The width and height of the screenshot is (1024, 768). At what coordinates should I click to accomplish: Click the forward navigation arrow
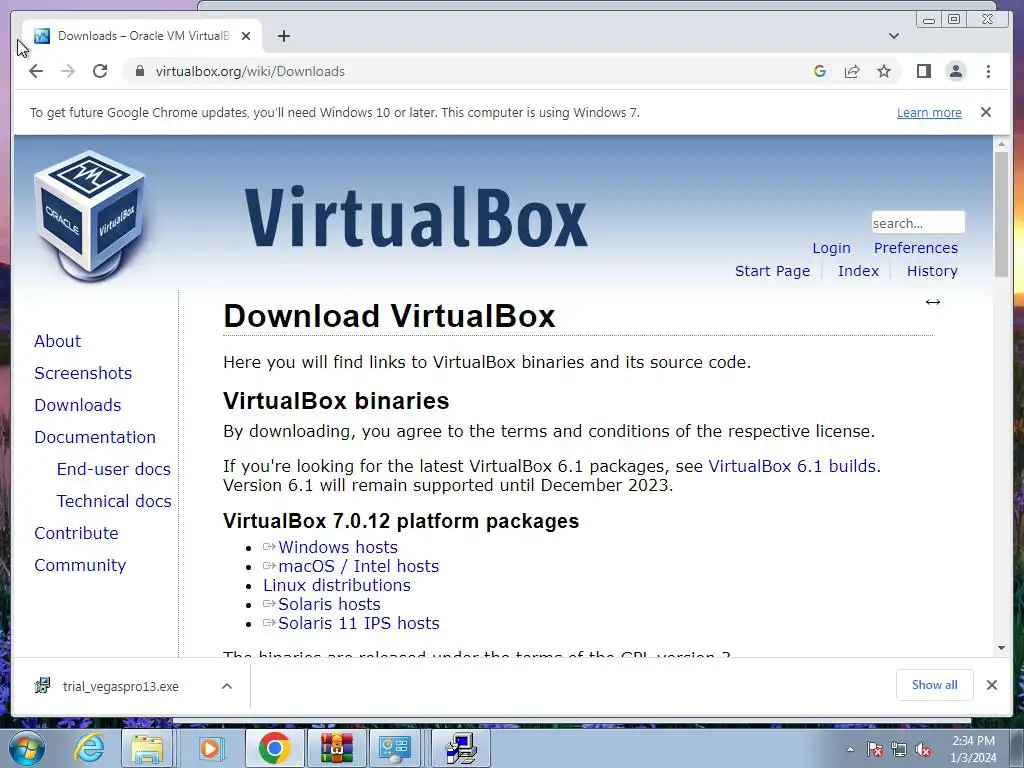coord(68,71)
